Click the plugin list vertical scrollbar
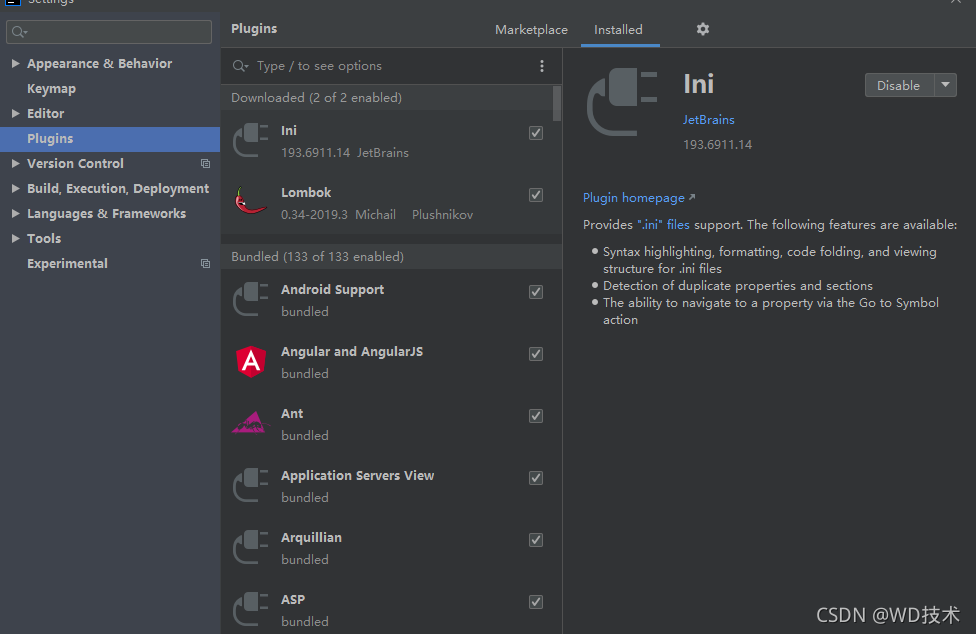Screen dimensions: 976x634 pos(557,103)
